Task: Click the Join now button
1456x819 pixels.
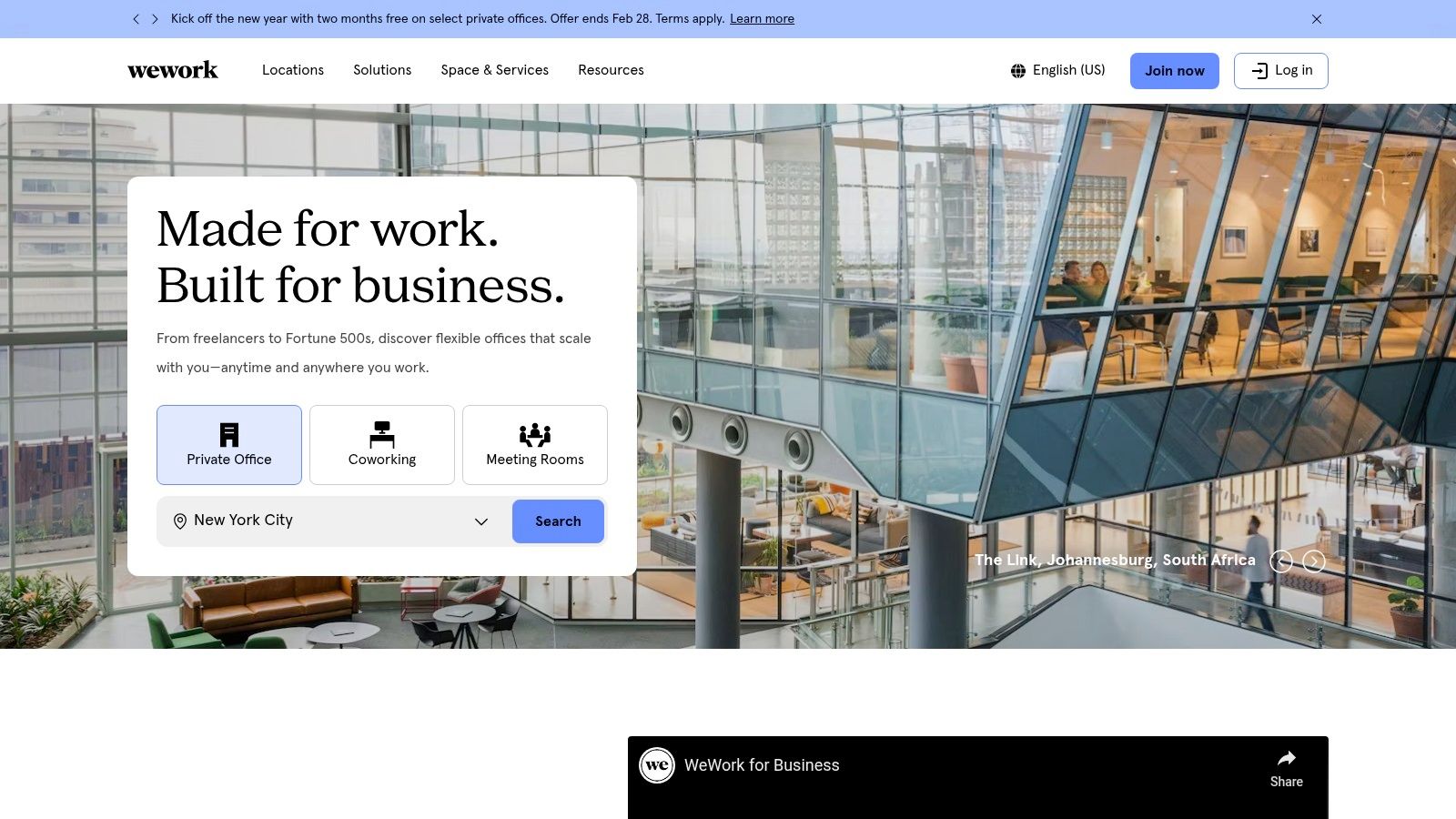Action: tap(1174, 70)
